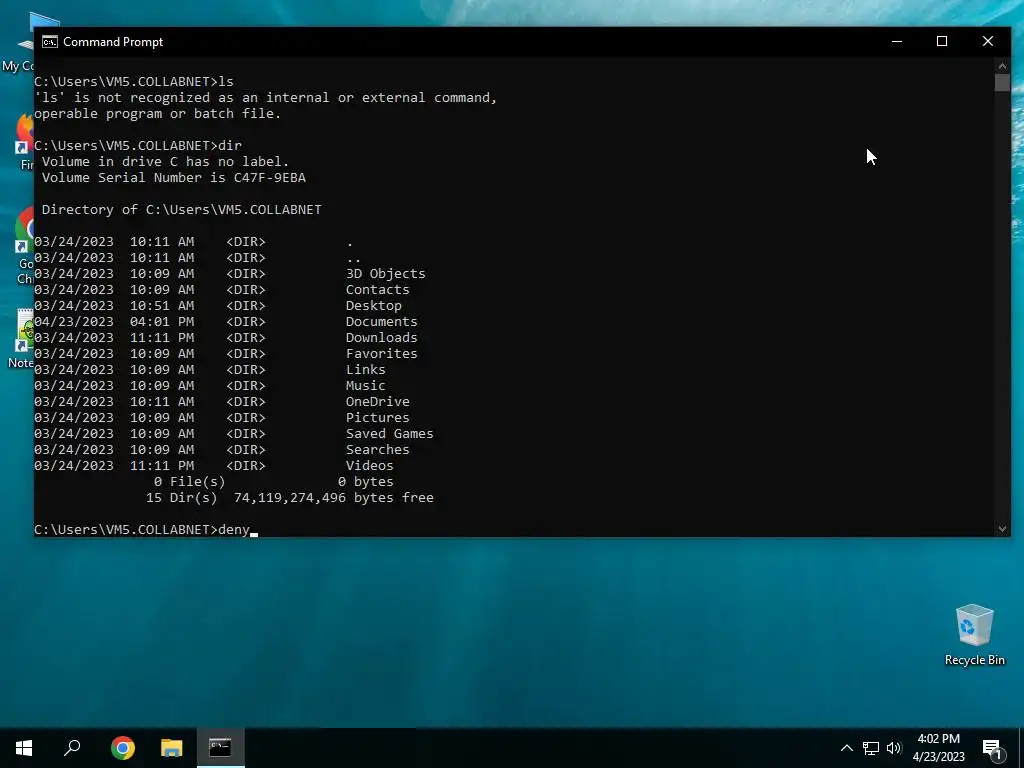Launch Google Chrome from the taskbar
This screenshot has width=1024, height=768.
(122, 748)
